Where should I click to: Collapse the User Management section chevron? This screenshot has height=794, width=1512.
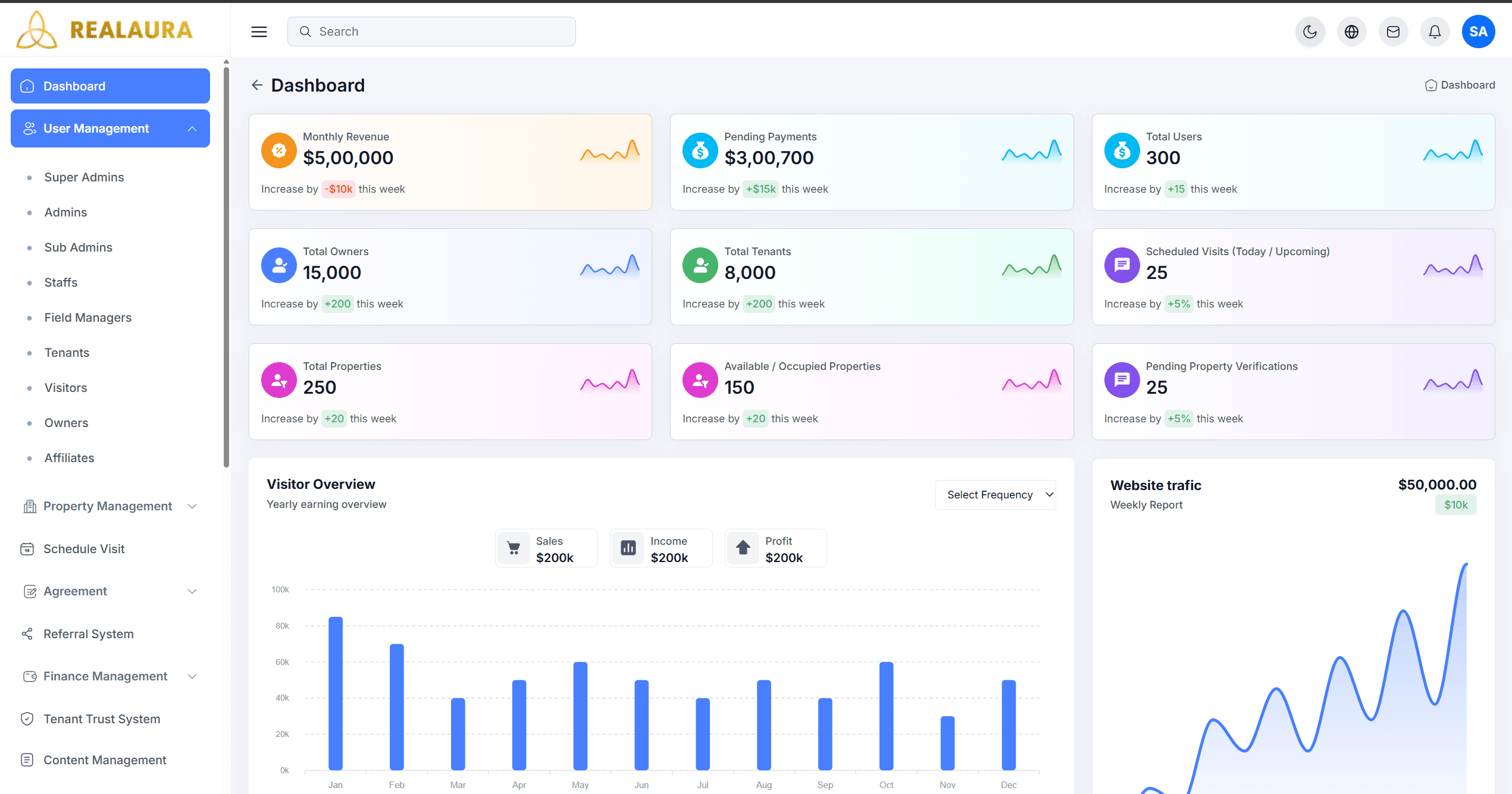pyautogui.click(x=192, y=128)
